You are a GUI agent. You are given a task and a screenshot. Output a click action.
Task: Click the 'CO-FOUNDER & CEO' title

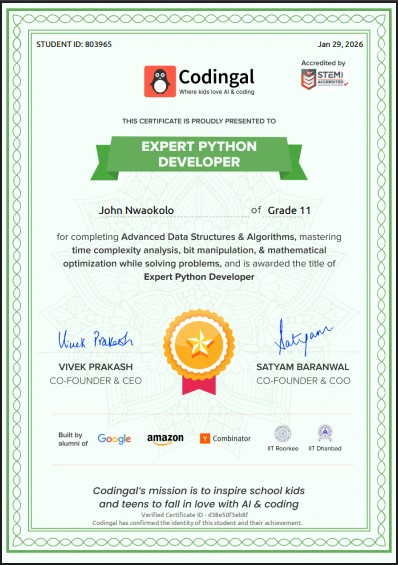point(95,381)
